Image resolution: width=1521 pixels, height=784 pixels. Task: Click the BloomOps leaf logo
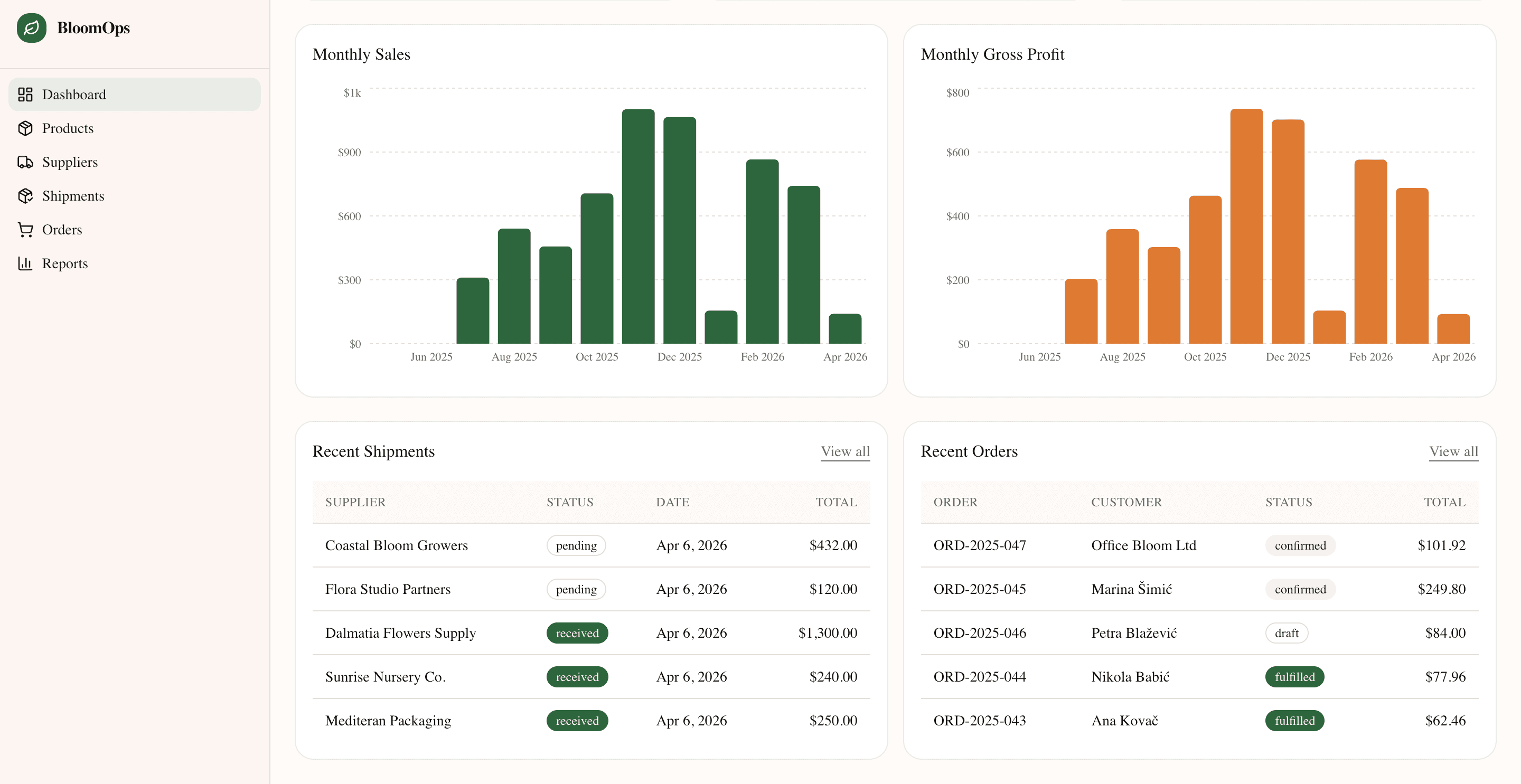coord(32,27)
